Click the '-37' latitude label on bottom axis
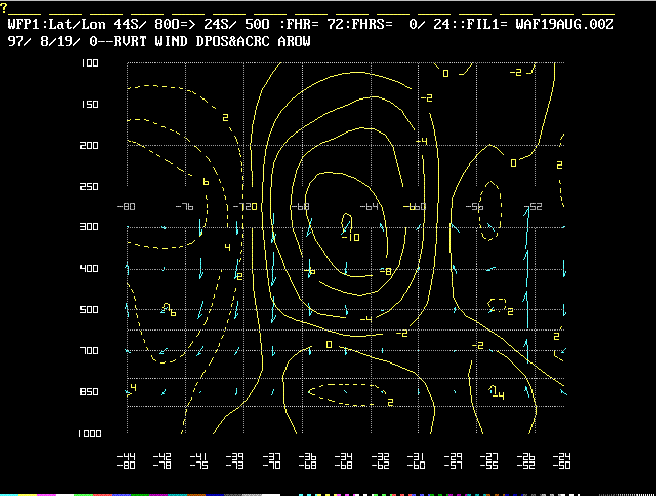Viewport: 656px width, 496px height. coord(272,456)
